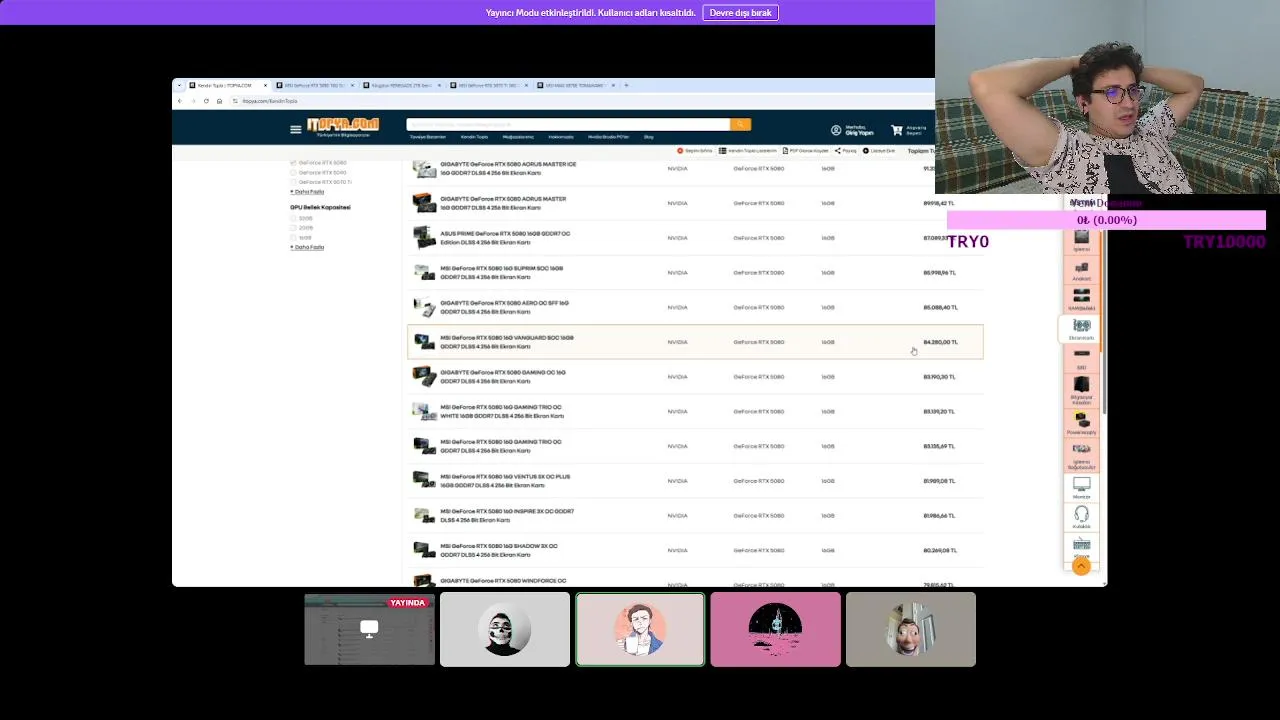This screenshot has height=720, width=1280.
Task: Select the astronaut avatar participant tile
Action: (775, 629)
